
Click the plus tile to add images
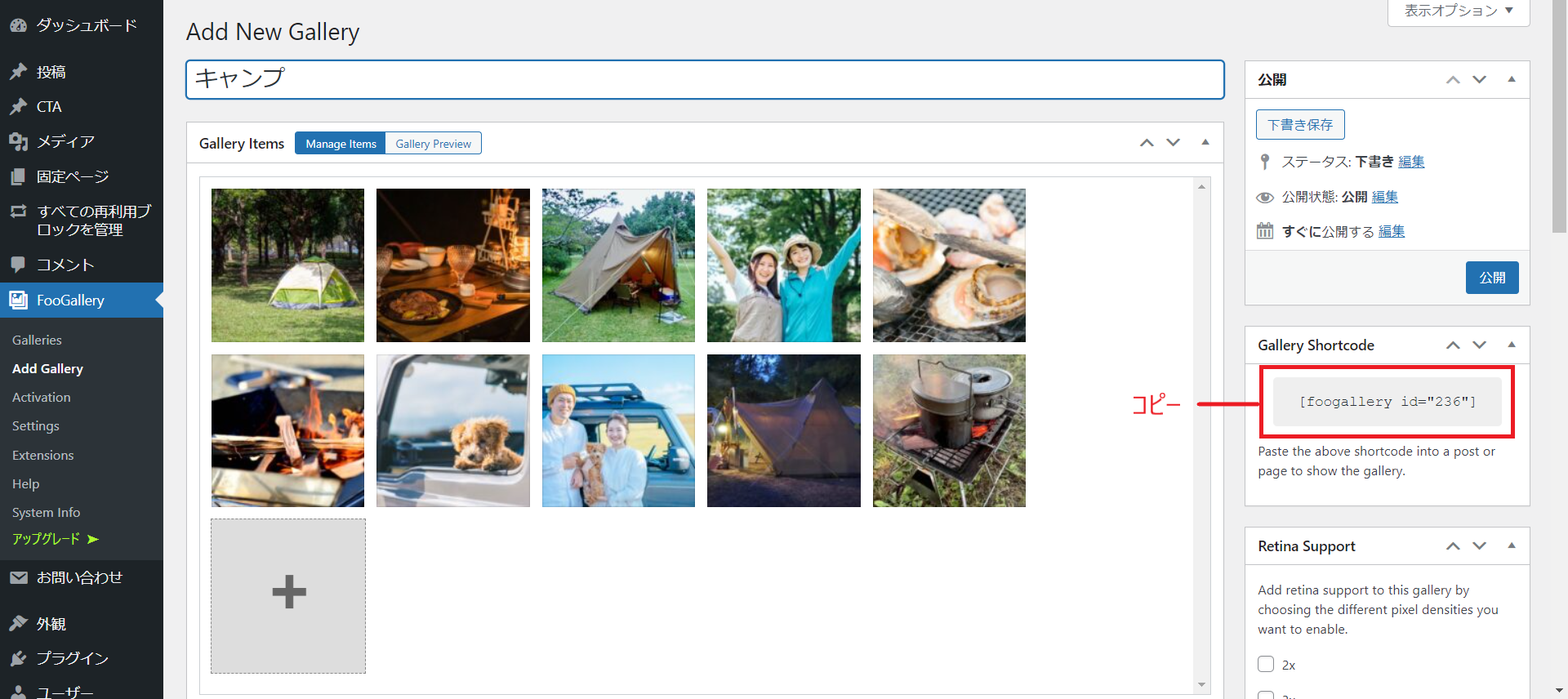point(288,595)
